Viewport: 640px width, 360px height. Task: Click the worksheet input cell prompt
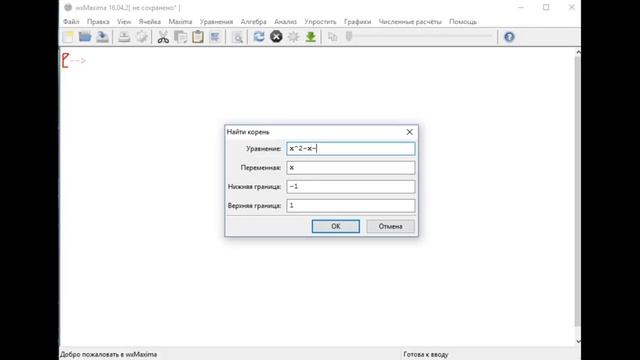pos(77,60)
